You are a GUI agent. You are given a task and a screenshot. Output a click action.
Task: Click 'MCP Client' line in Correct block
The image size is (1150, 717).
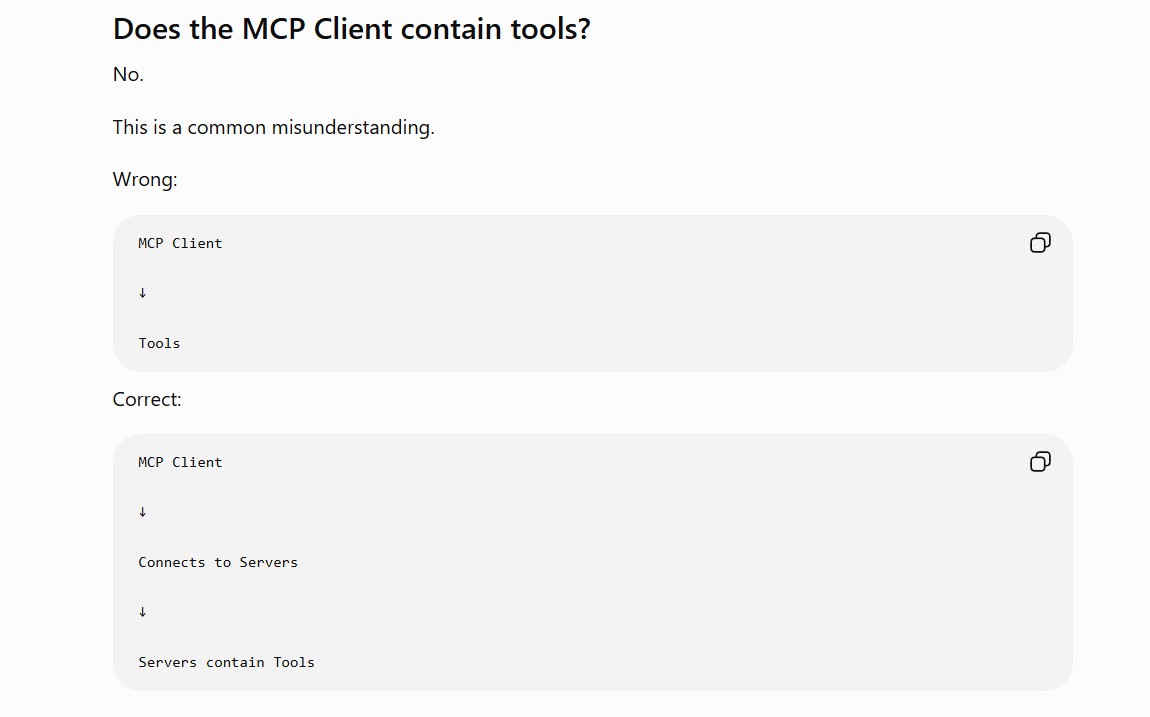click(180, 463)
